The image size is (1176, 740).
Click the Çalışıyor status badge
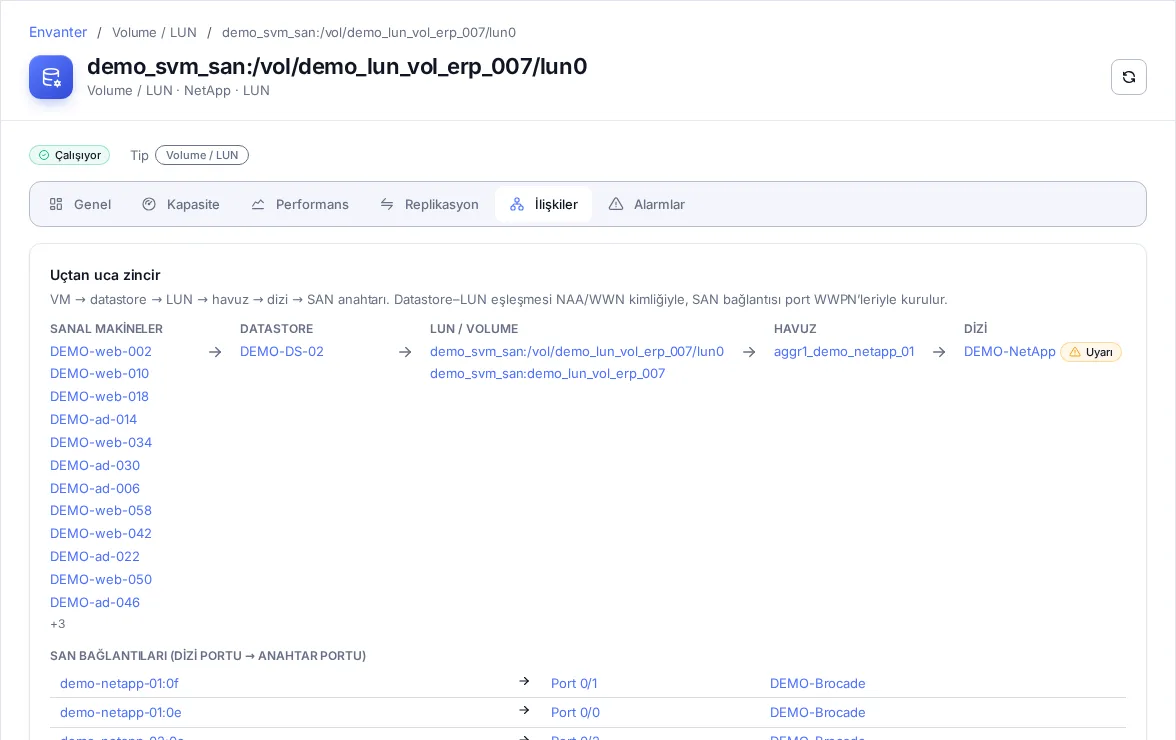tap(70, 155)
